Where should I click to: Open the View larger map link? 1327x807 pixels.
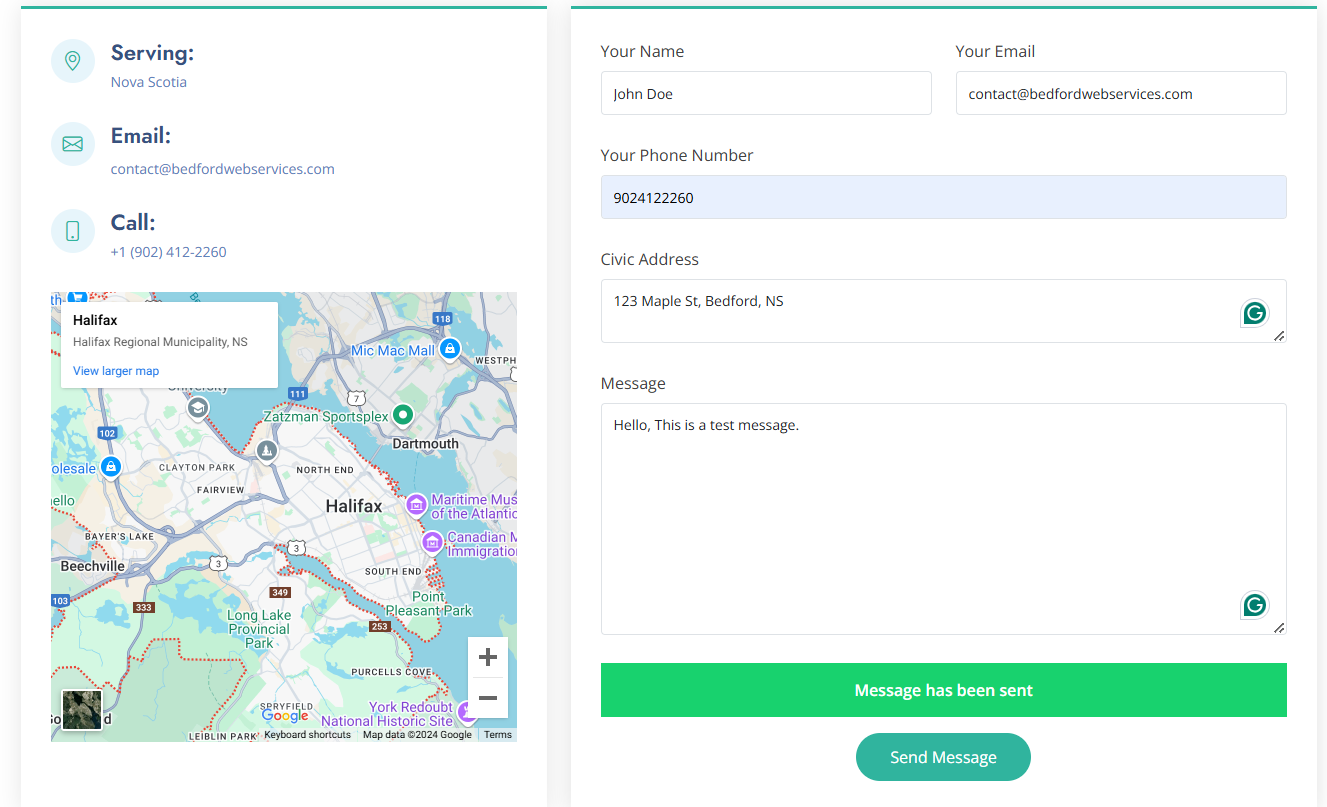(x=116, y=371)
